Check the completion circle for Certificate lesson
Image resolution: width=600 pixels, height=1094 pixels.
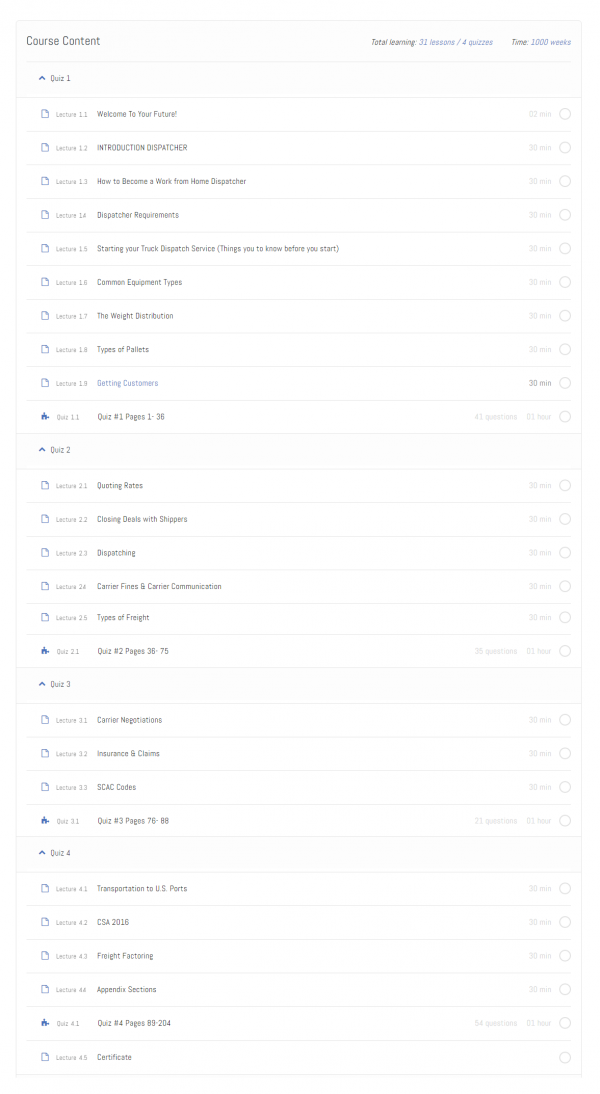(x=565, y=1057)
